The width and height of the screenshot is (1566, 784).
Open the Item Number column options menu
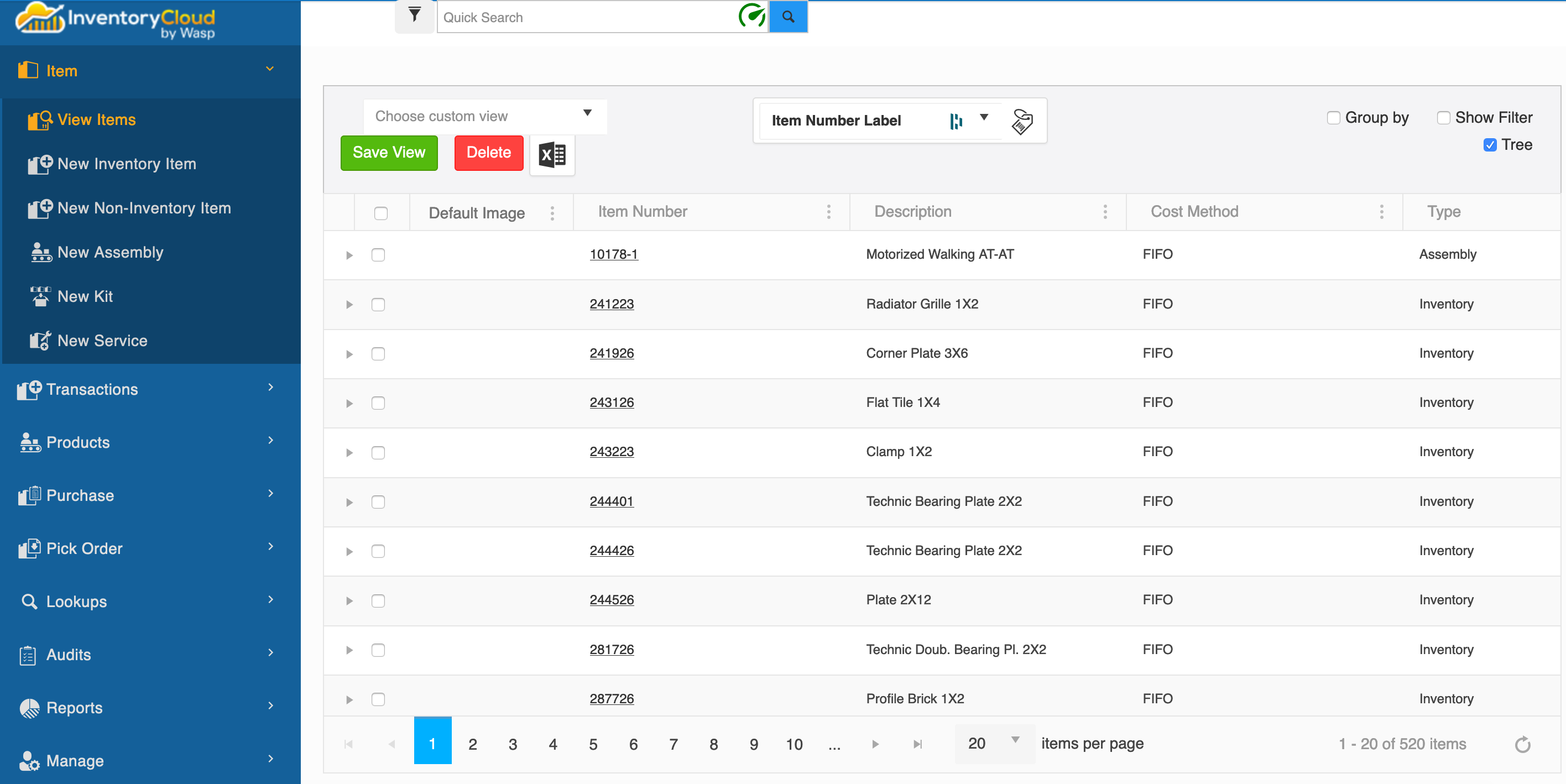tap(828, 212)
